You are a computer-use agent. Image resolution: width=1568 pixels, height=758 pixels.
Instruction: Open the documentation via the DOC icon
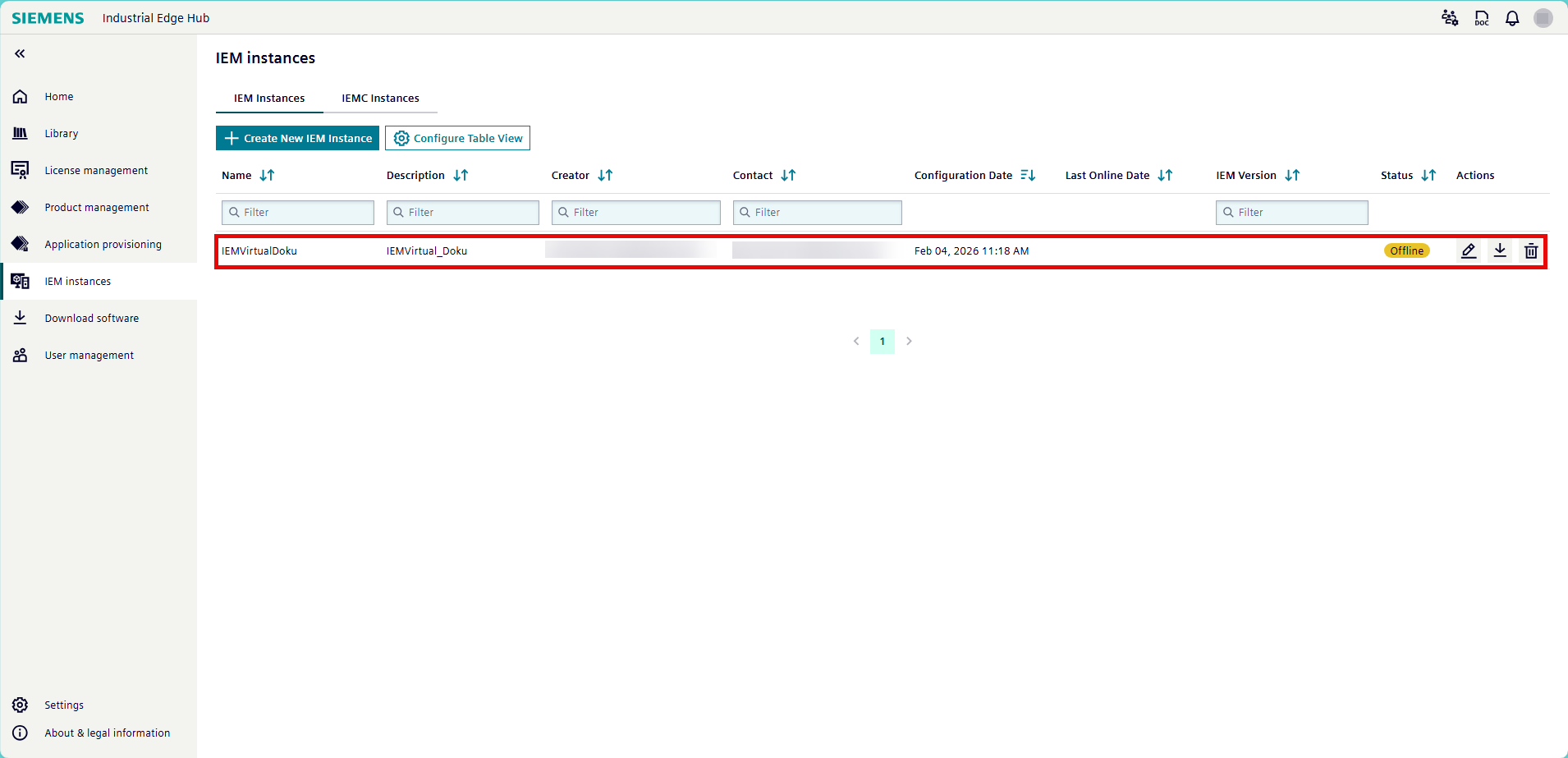[x=1481, y=17]
